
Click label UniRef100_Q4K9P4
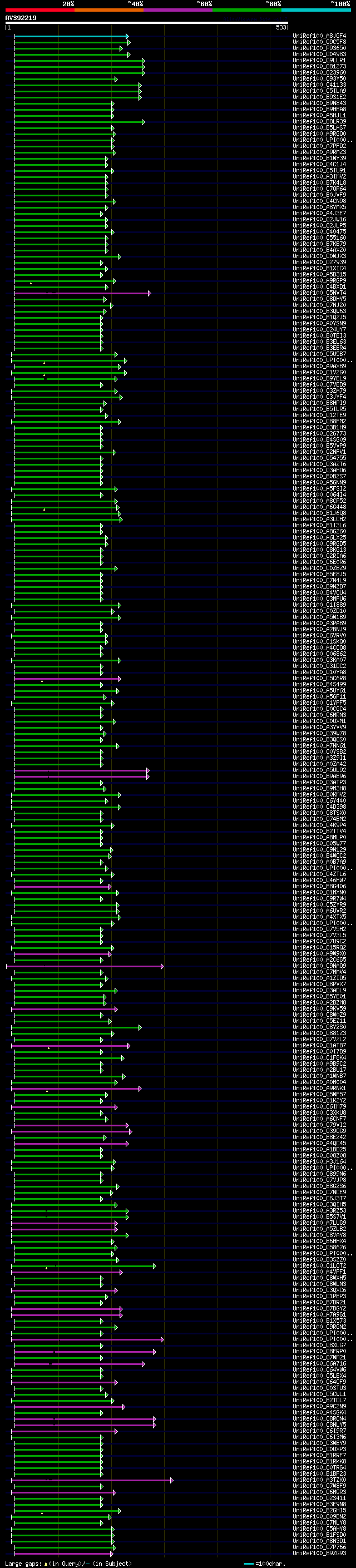(x=319, y=825)
